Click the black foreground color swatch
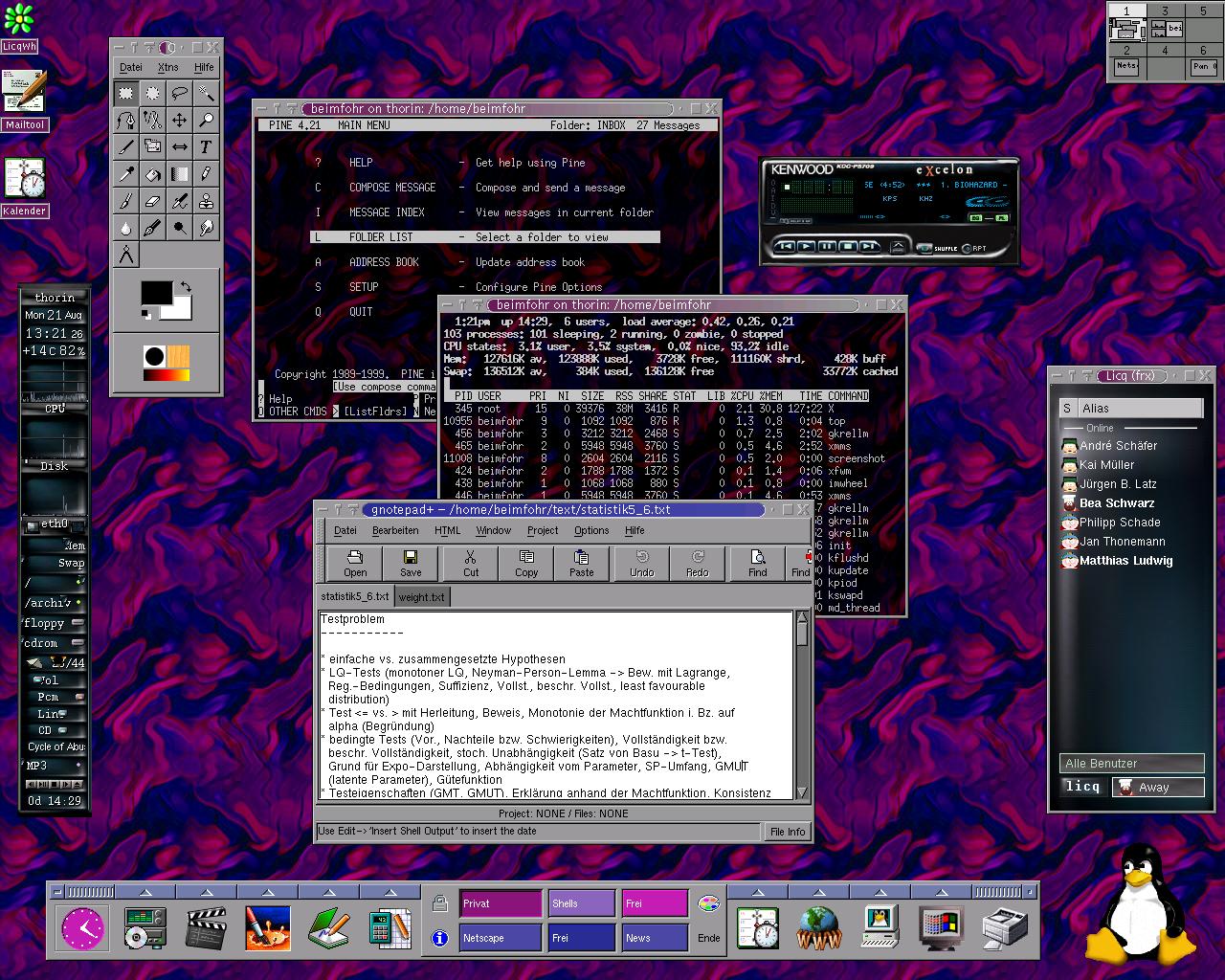Screen dimensions: 1225x980 pyautogui.click(x=156, y=293)
